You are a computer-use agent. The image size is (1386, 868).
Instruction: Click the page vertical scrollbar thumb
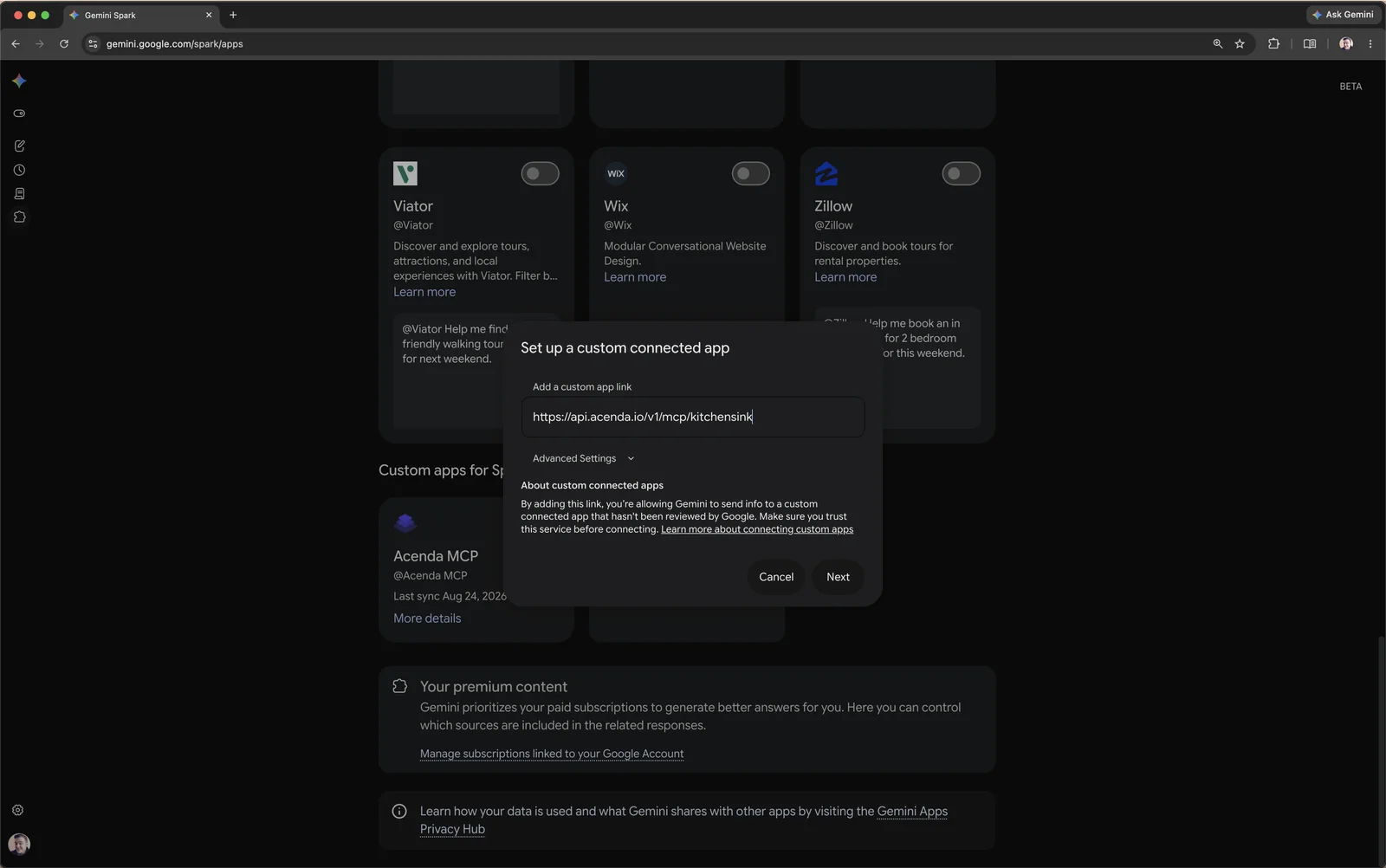(x=1382, y=749)
